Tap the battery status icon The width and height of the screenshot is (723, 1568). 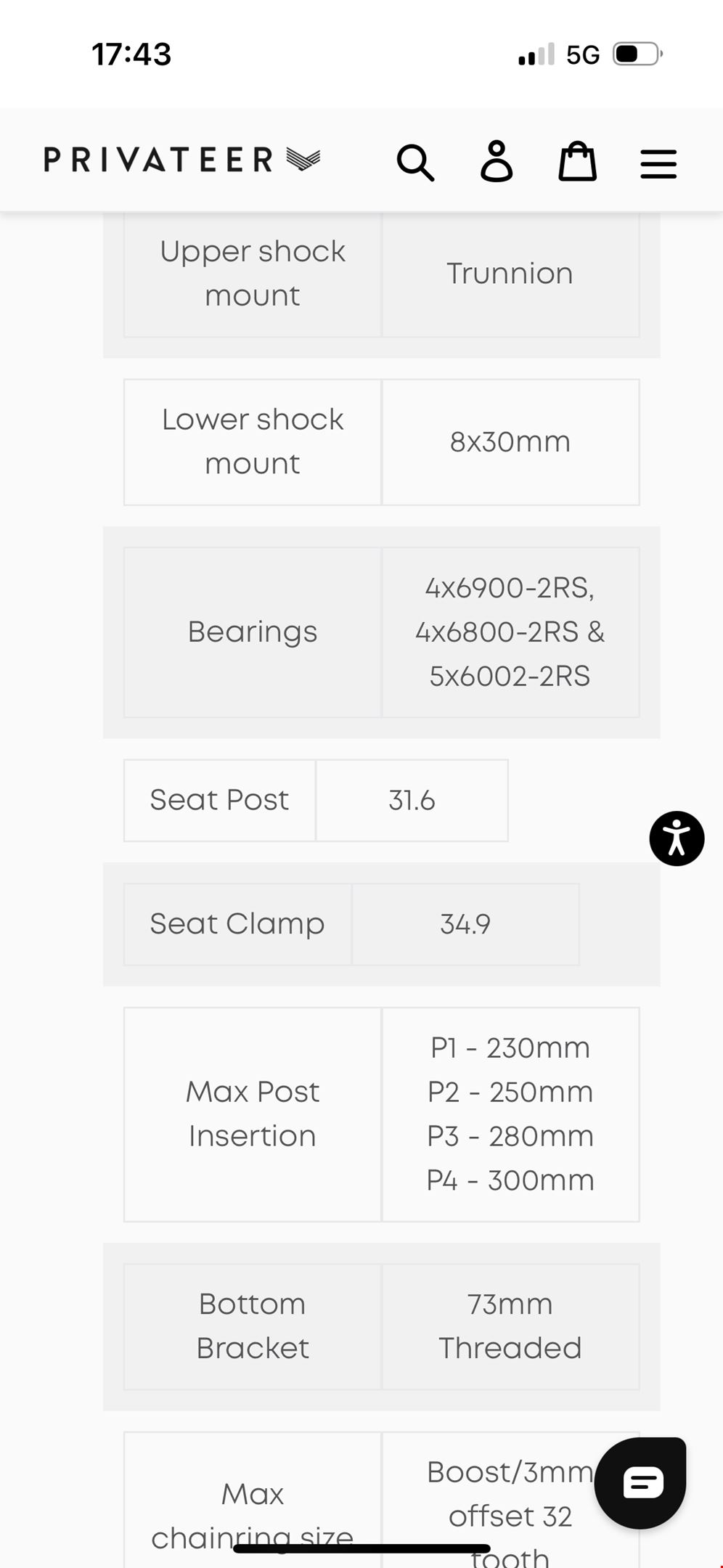click(x=637, y=54)
